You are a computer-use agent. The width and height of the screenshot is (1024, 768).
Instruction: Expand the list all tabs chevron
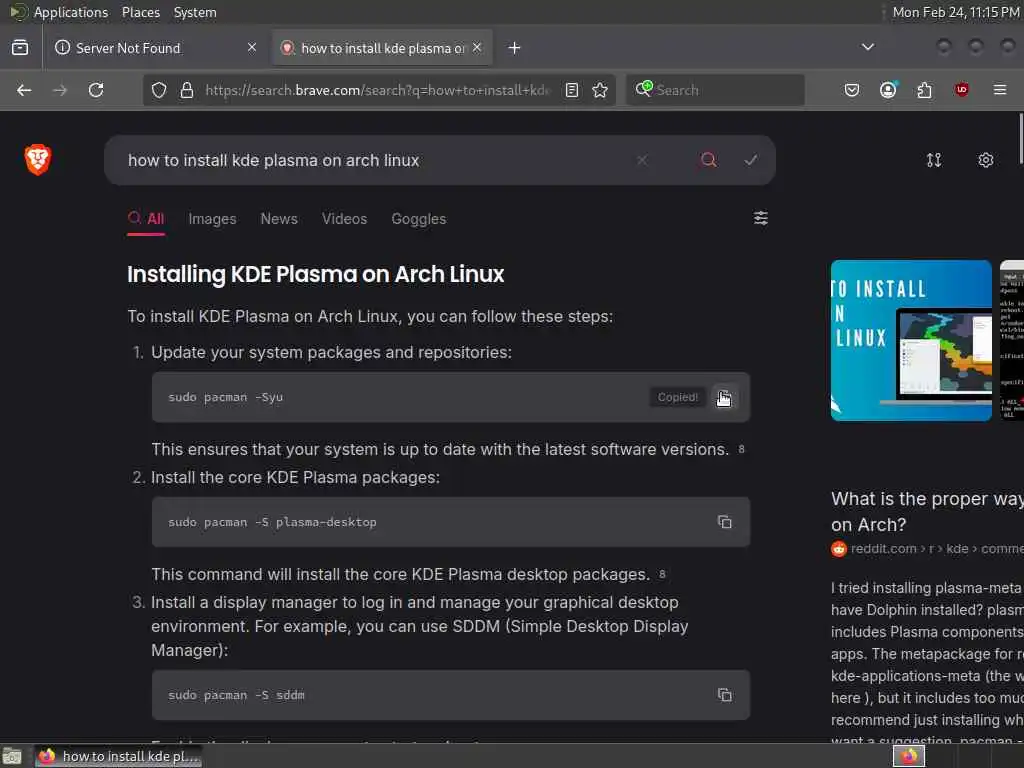868,47
